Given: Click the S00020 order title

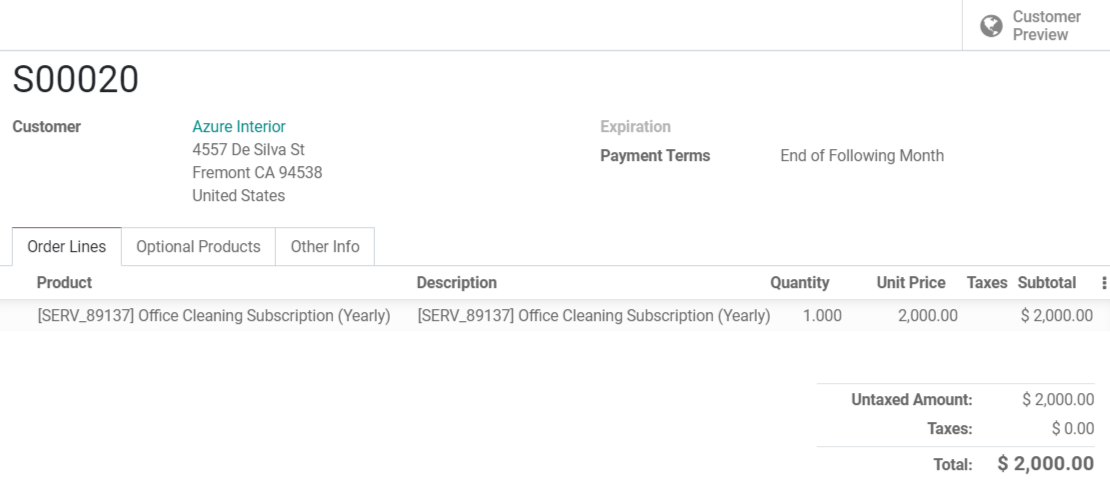Looking at the screenshot, I should (75, 80).
